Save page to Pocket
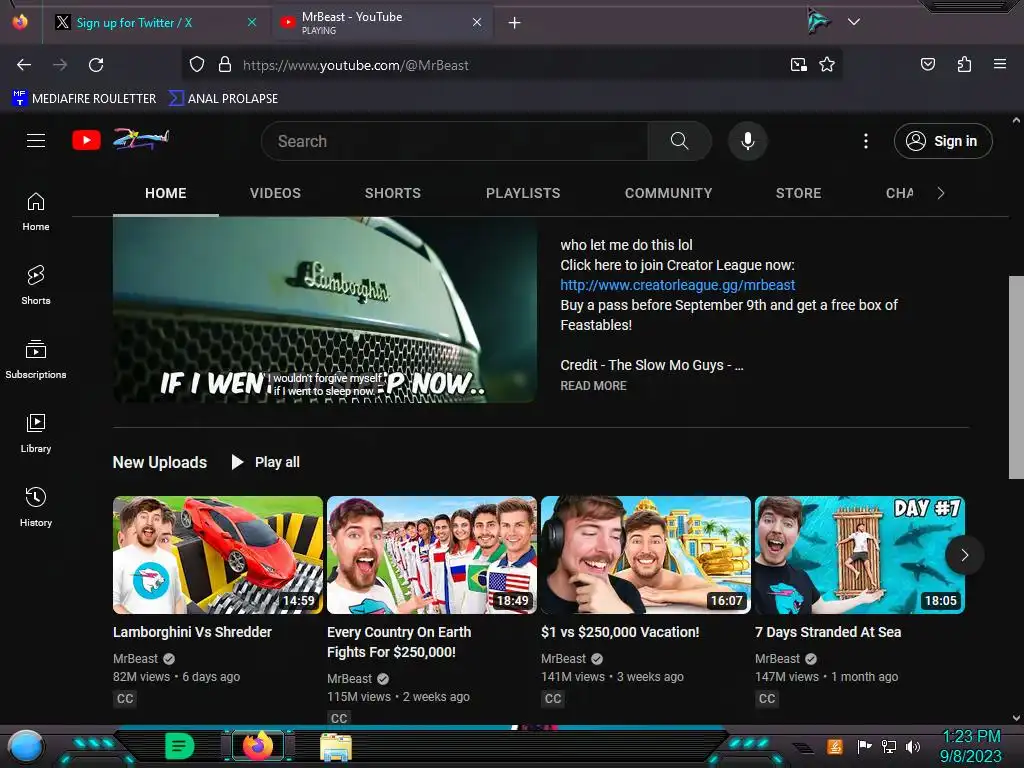The width and height of the screenshot is (1024, 768). [x=928, y=64]
